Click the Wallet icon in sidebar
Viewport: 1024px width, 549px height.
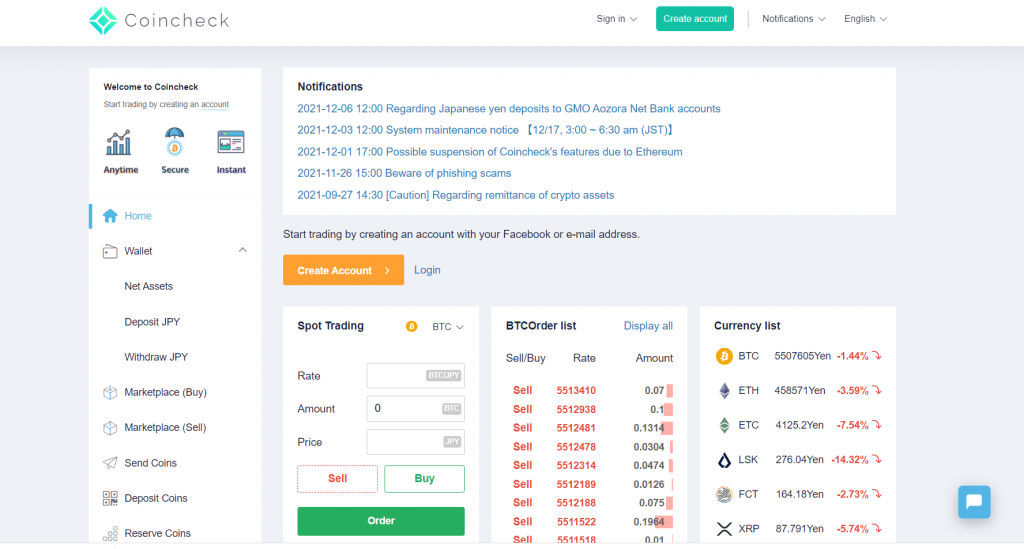110,251
